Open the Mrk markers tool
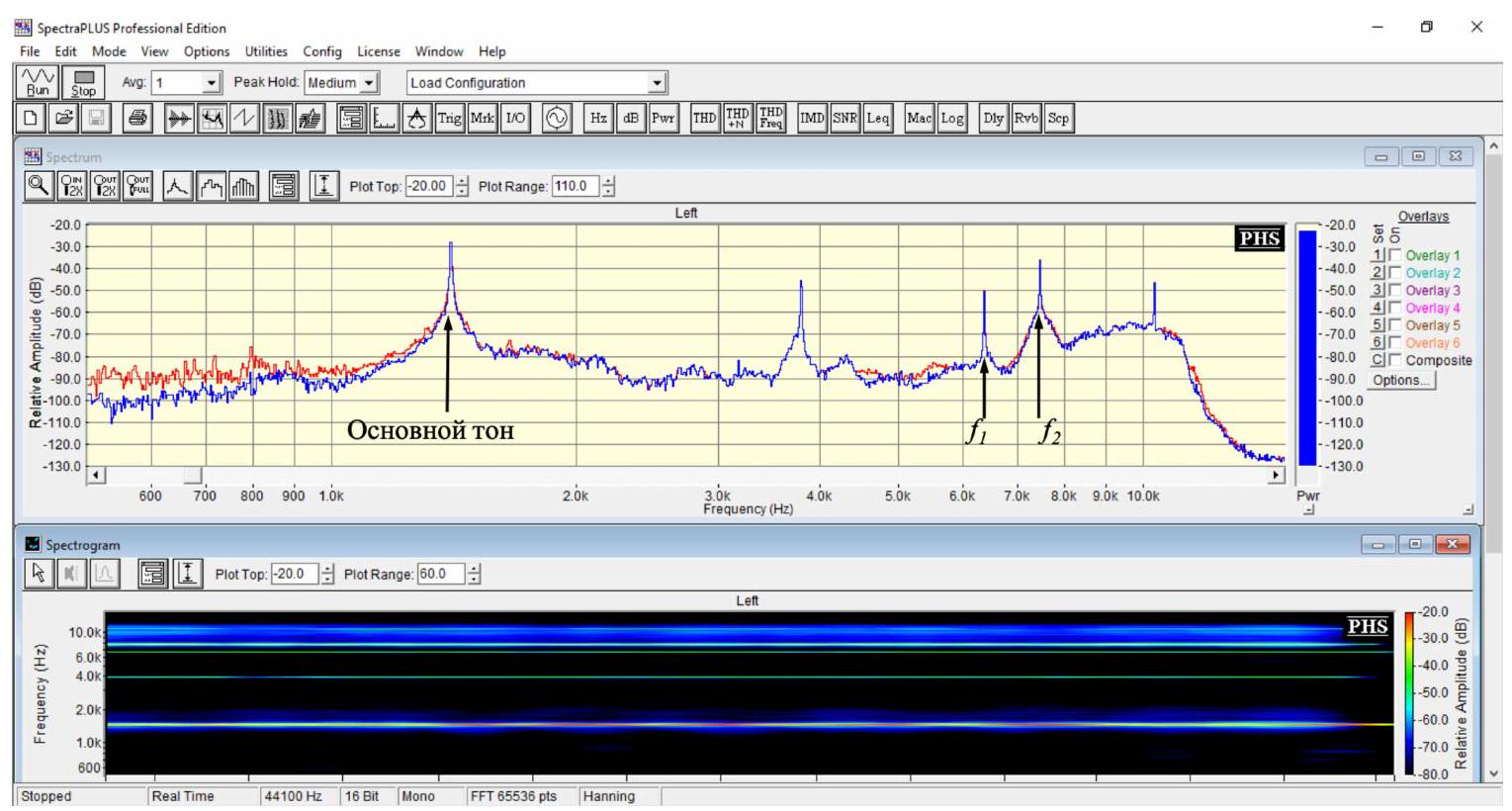Viewport: 1512px width, 811px height. pos(483,119)
